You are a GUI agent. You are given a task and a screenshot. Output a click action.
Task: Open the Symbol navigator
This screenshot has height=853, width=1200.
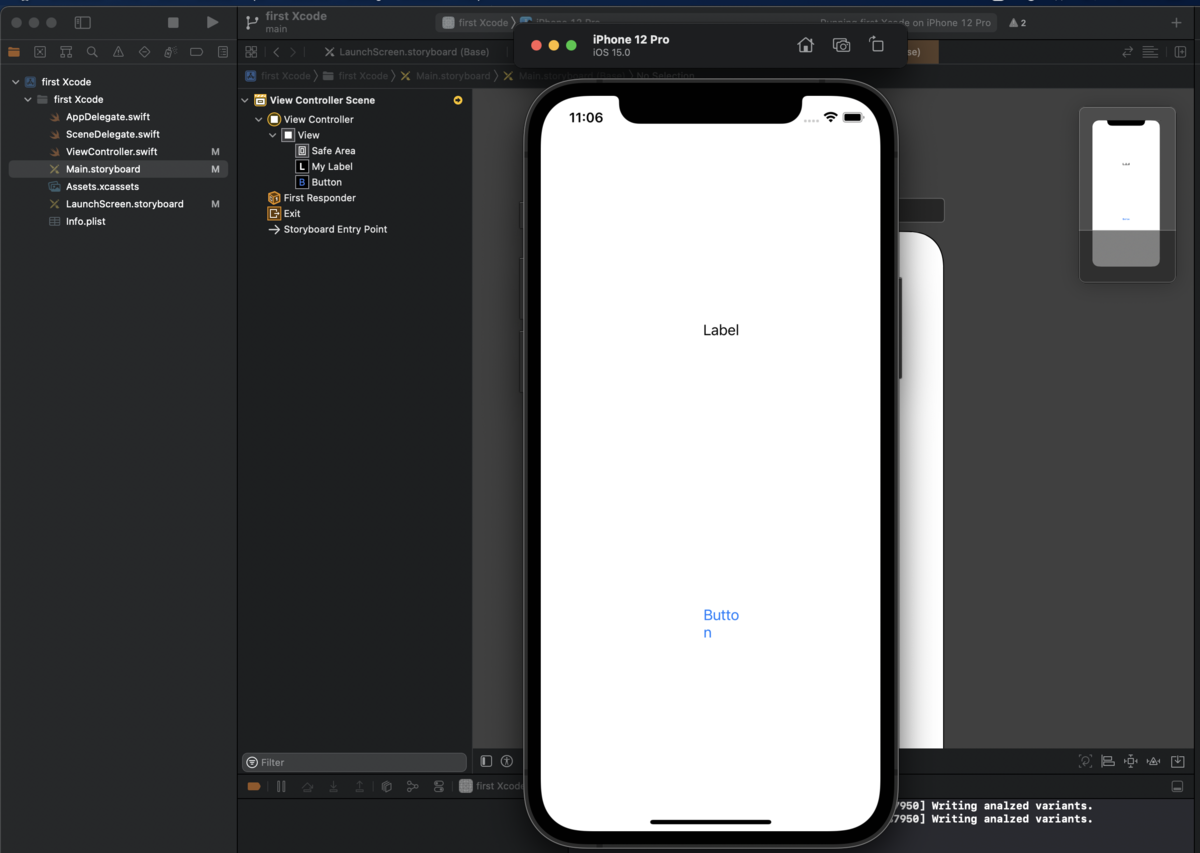pos(66,52)
